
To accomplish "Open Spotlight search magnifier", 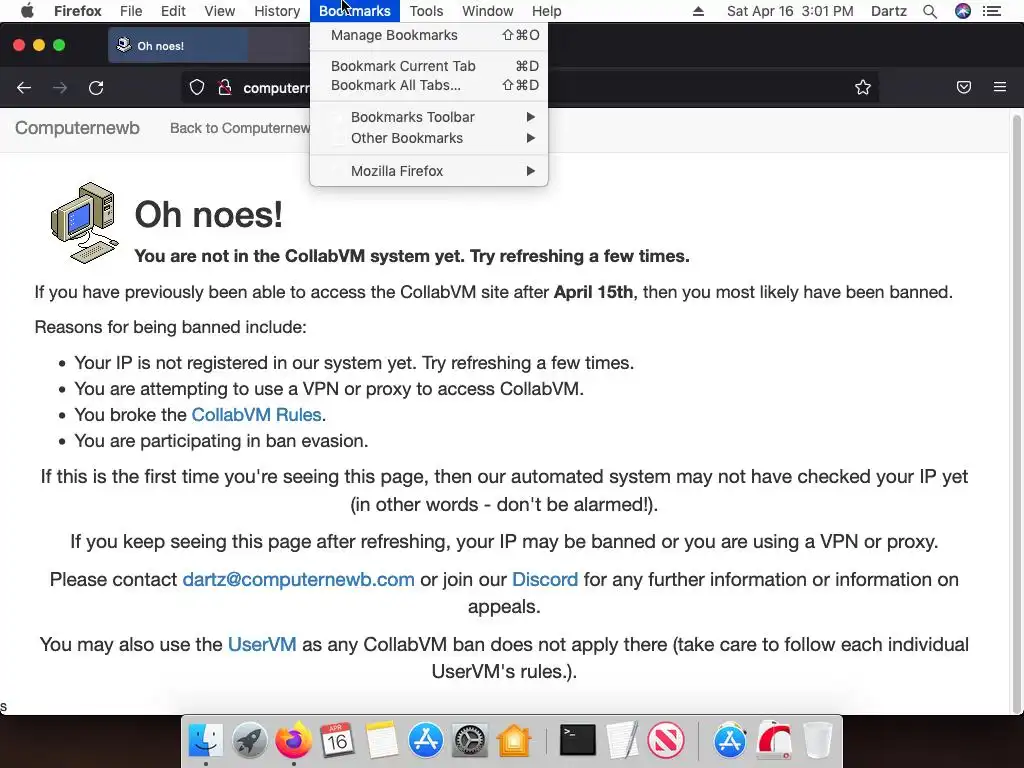I will (930, 11).
